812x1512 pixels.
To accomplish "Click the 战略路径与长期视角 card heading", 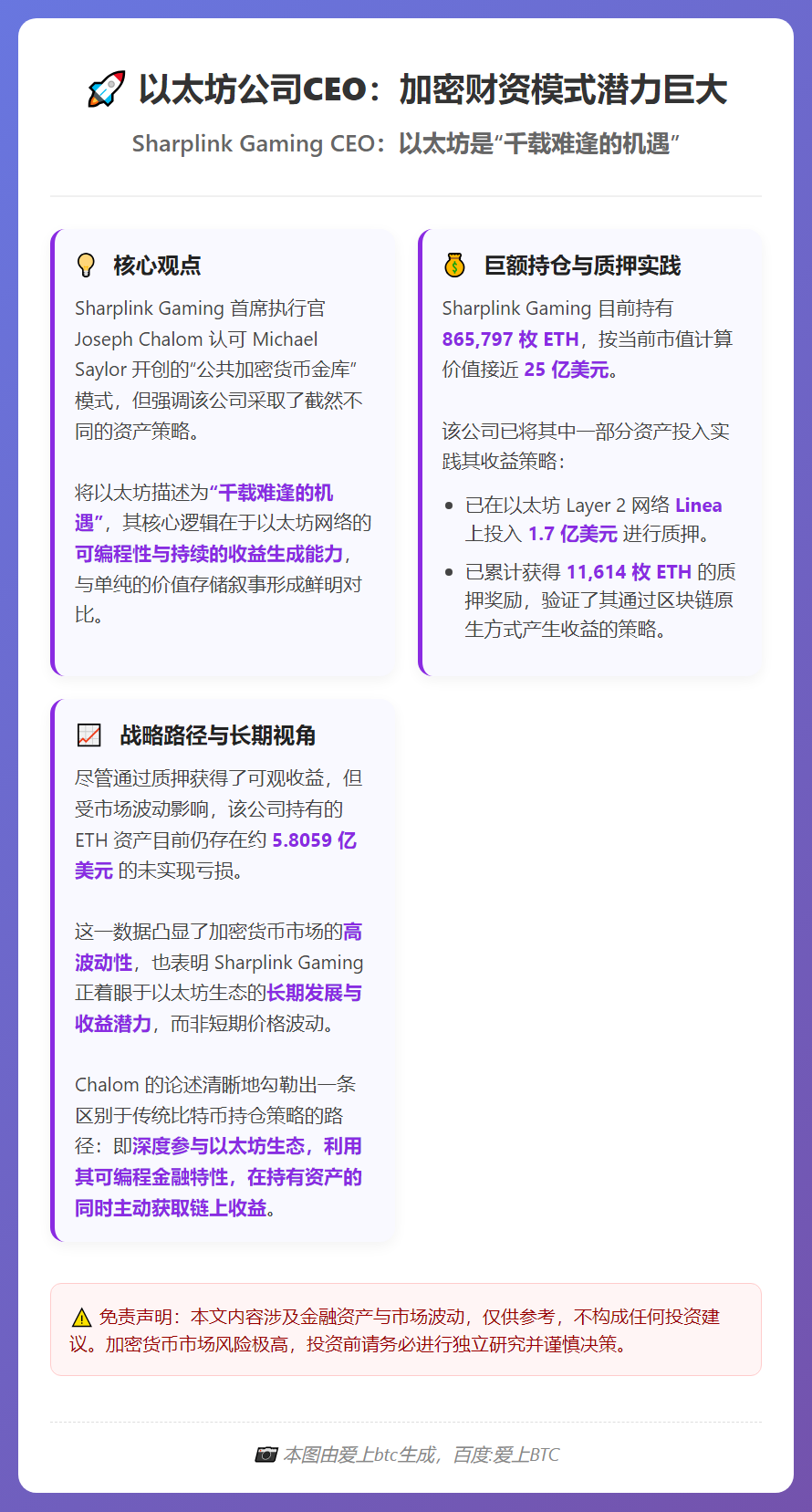I will tap(218, 735).
